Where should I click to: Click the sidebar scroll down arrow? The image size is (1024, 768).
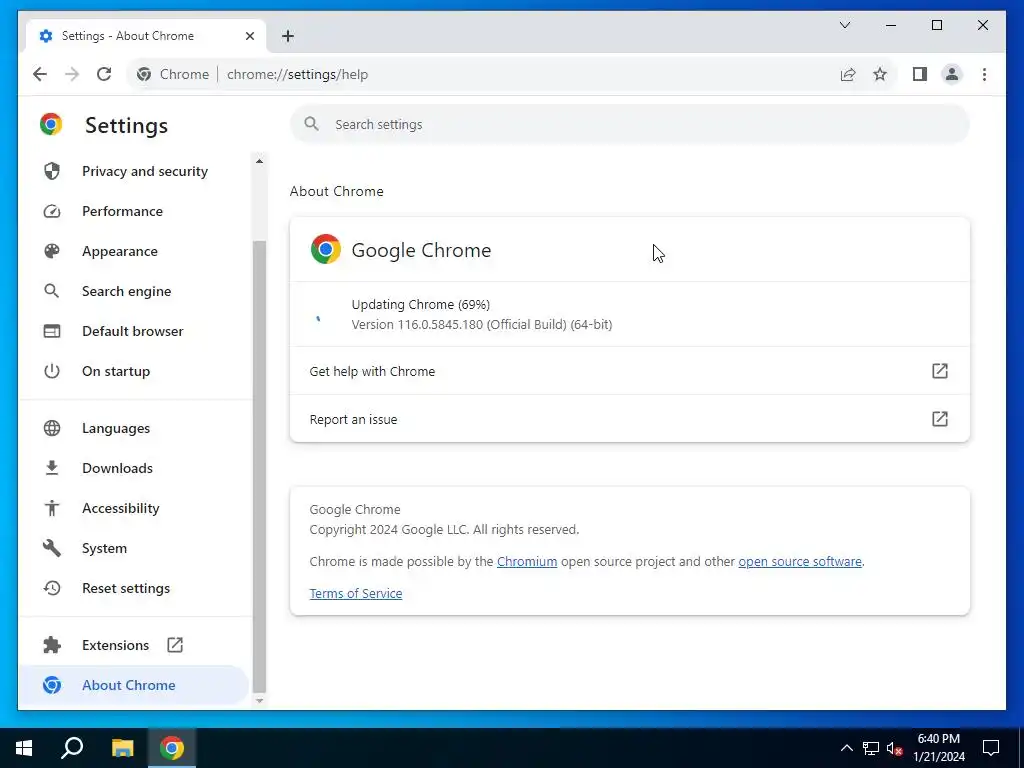pyautogui.click(x=259, y=700)
